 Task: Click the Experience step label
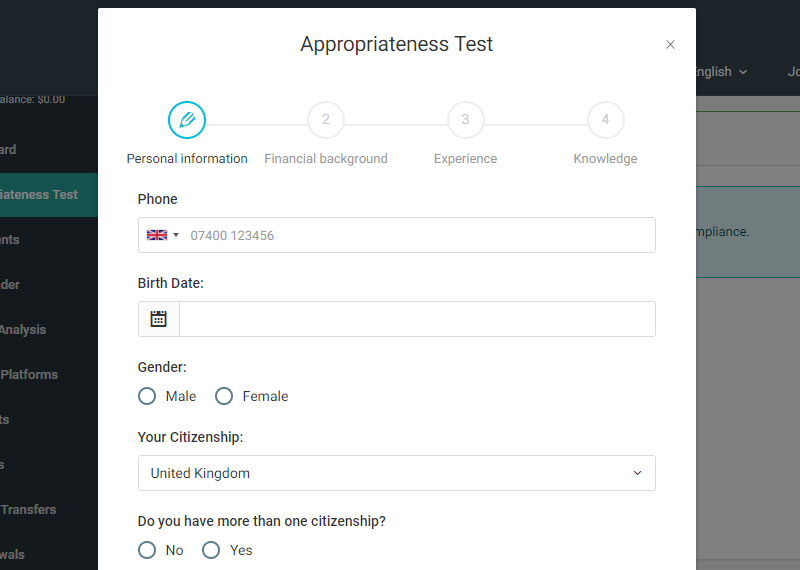coord(465,159)
